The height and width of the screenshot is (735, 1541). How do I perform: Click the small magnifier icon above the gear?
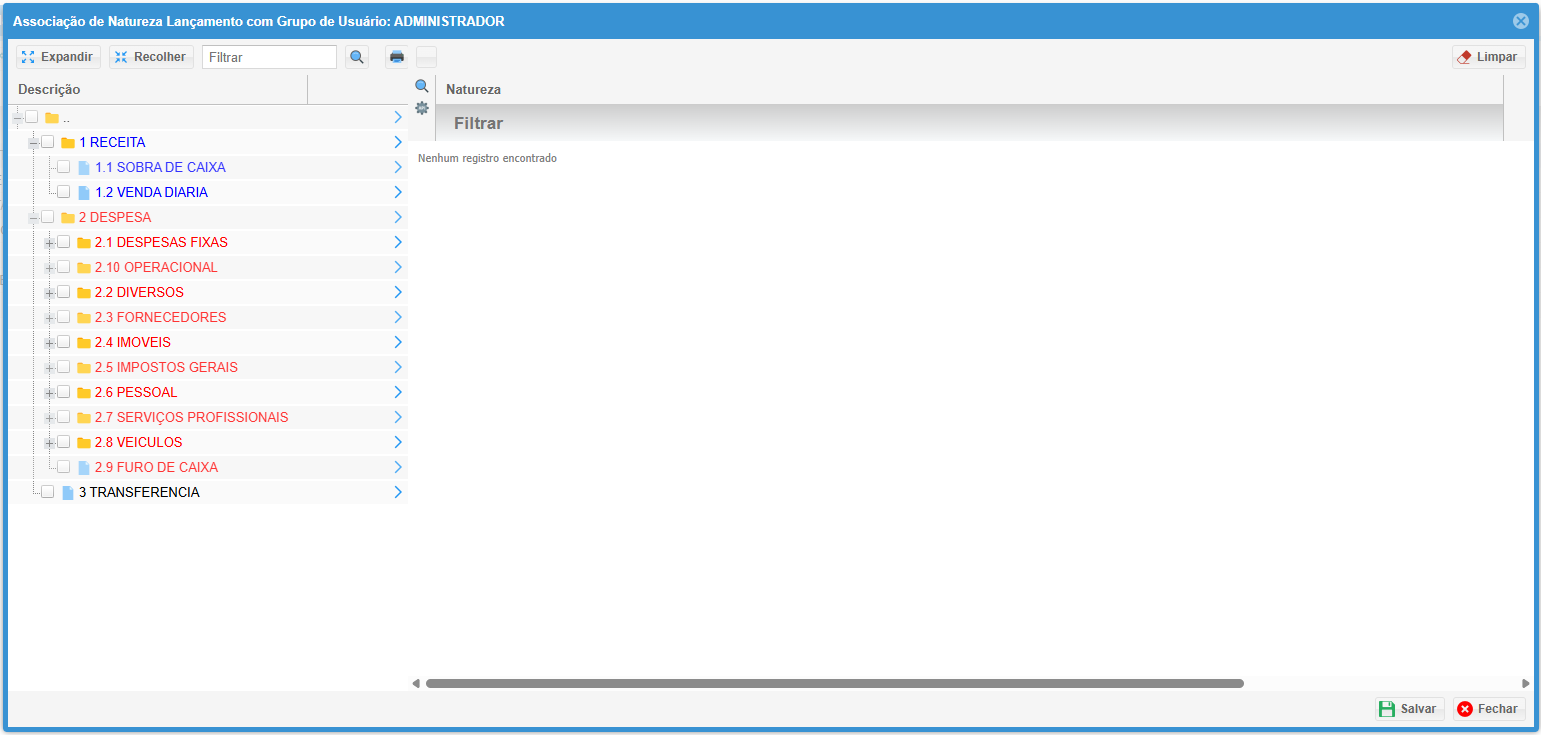[x=422, y=87]
